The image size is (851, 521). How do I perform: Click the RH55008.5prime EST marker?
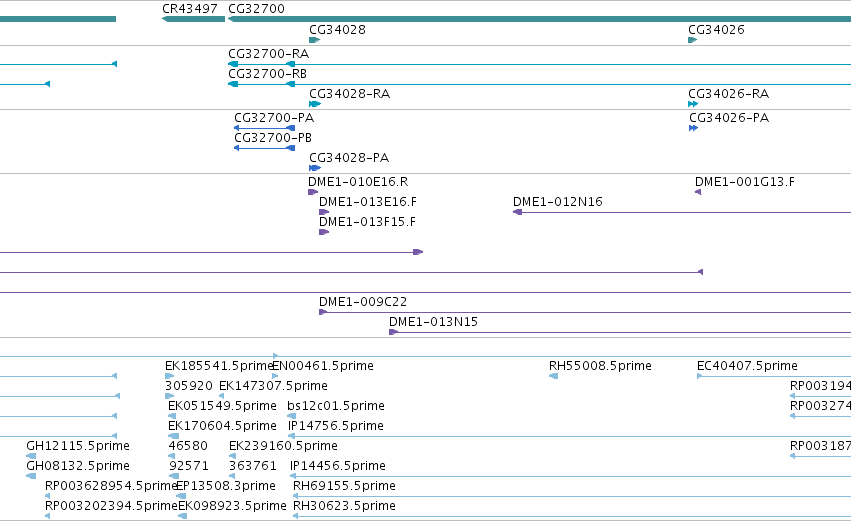point(554,376)
